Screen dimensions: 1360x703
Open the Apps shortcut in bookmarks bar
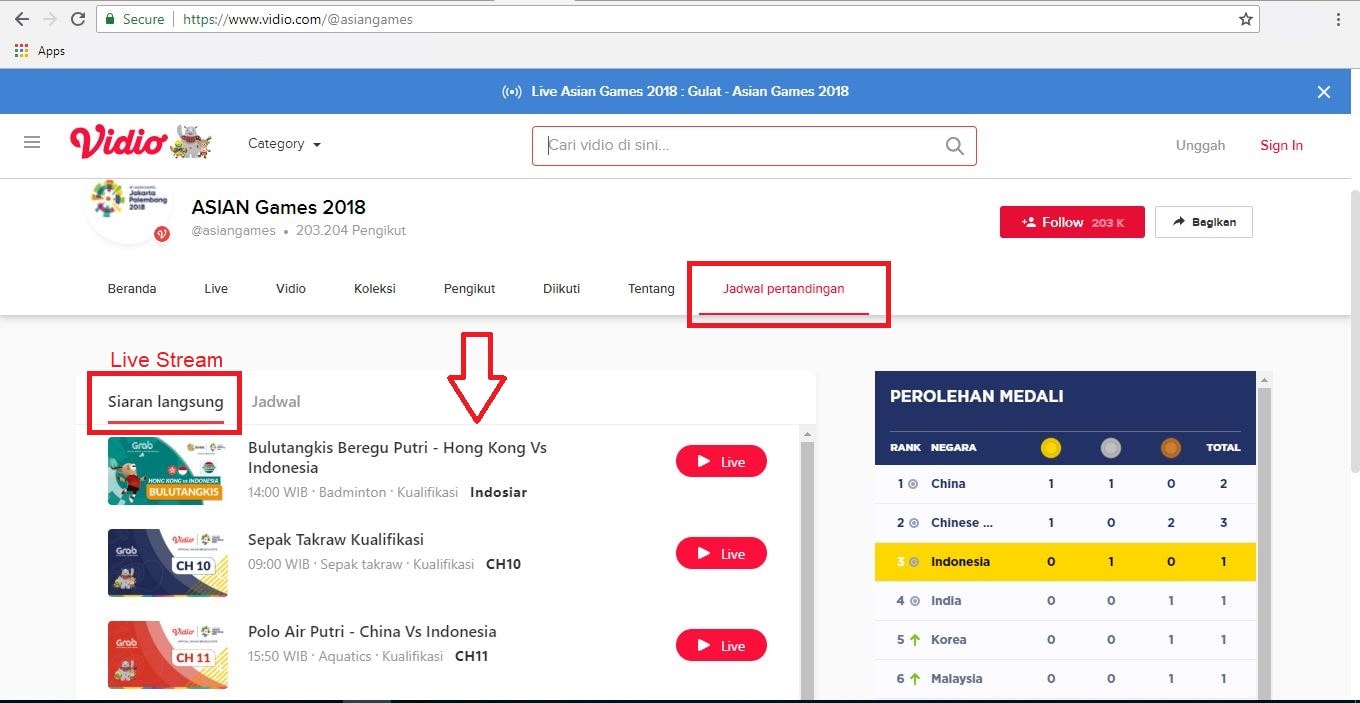click(x=40, y=51)
